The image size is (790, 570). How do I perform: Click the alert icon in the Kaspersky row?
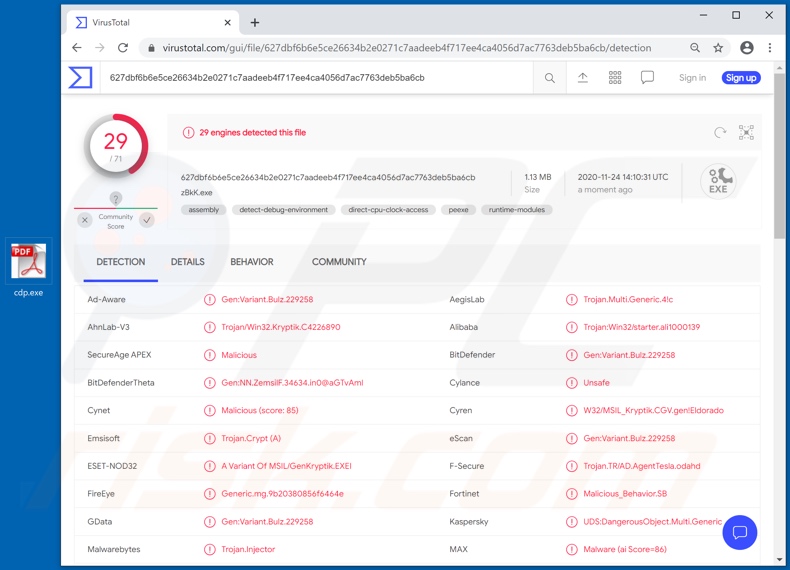click(x=571, y=522)
